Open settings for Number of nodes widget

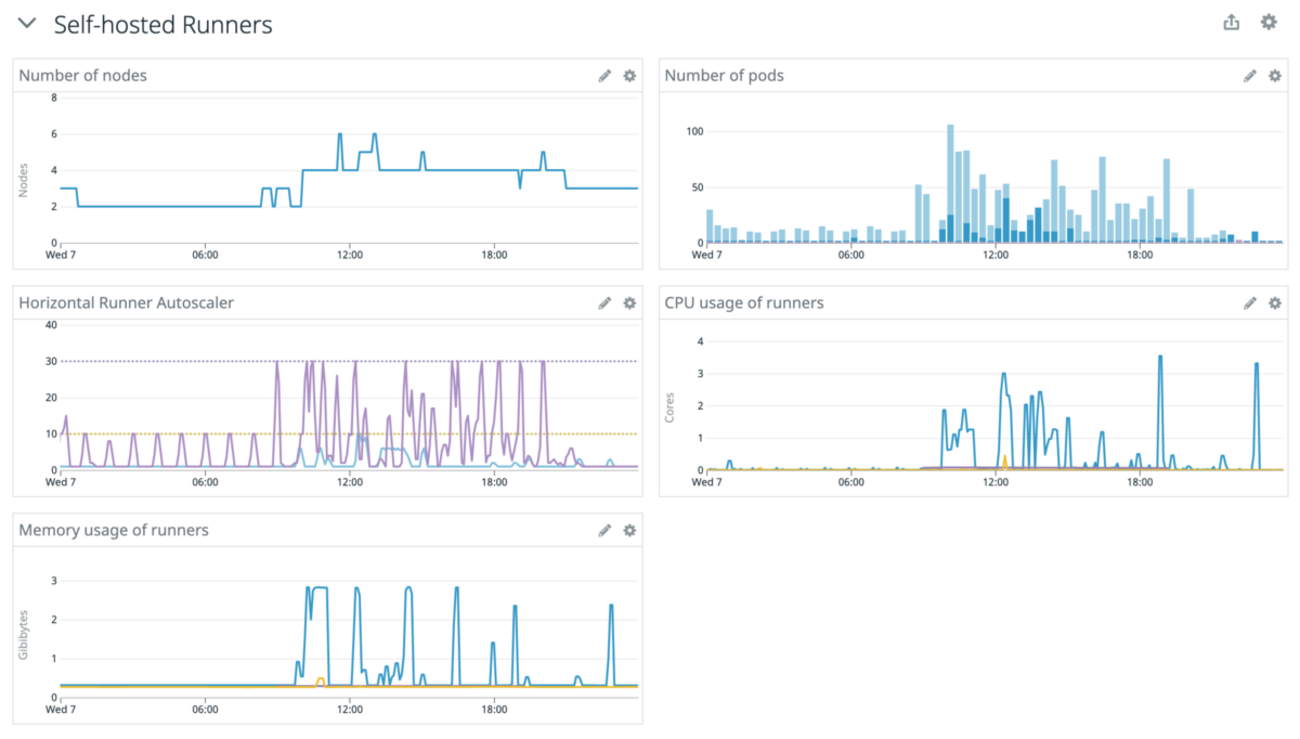click(629, 76)
